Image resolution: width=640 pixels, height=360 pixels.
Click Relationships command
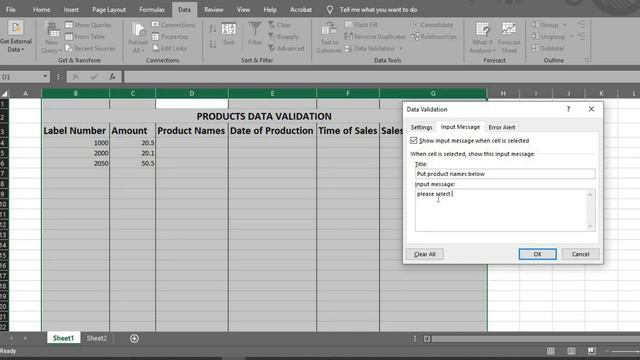pos(433,37)
